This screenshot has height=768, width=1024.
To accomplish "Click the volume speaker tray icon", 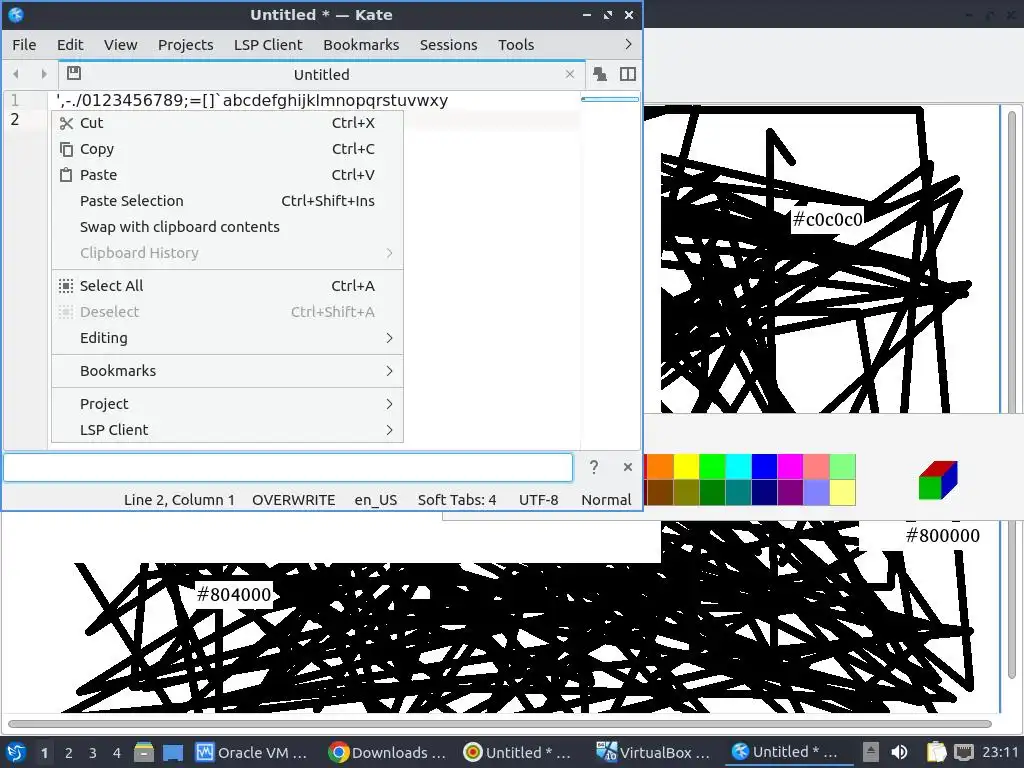I will (899, 752).
